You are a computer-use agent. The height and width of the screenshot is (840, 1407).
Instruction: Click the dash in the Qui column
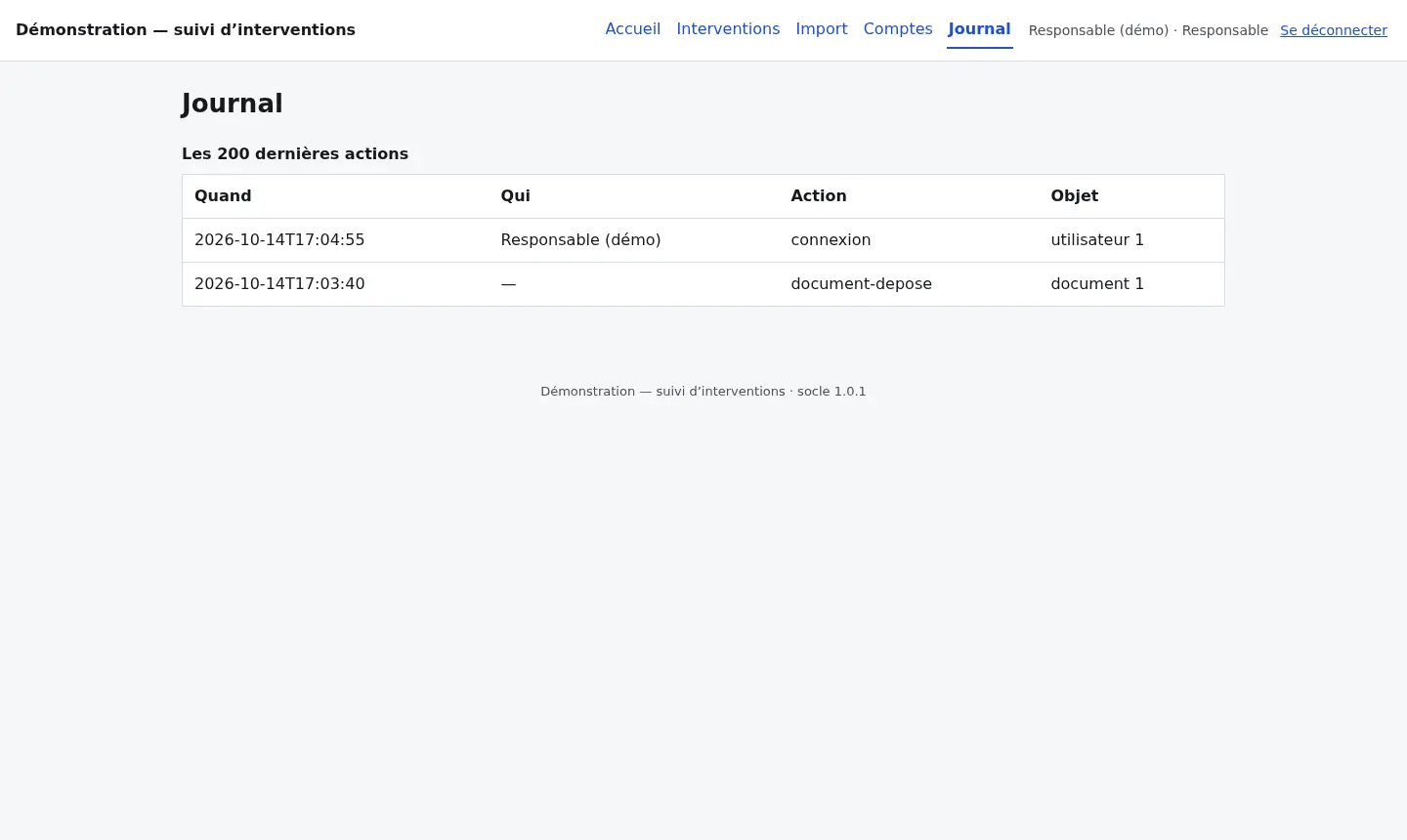tap(508, 283)
